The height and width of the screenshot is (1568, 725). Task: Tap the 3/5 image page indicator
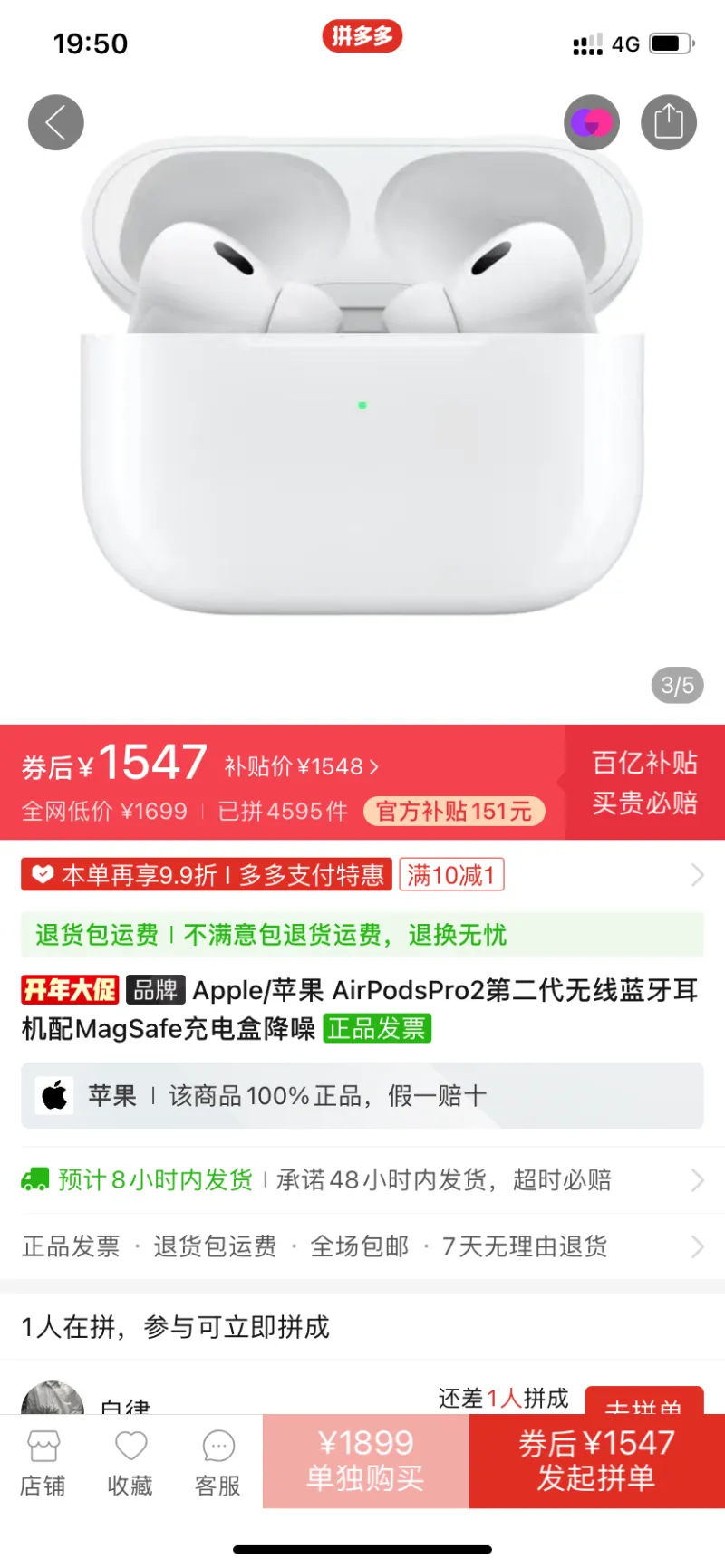point(677,685)
